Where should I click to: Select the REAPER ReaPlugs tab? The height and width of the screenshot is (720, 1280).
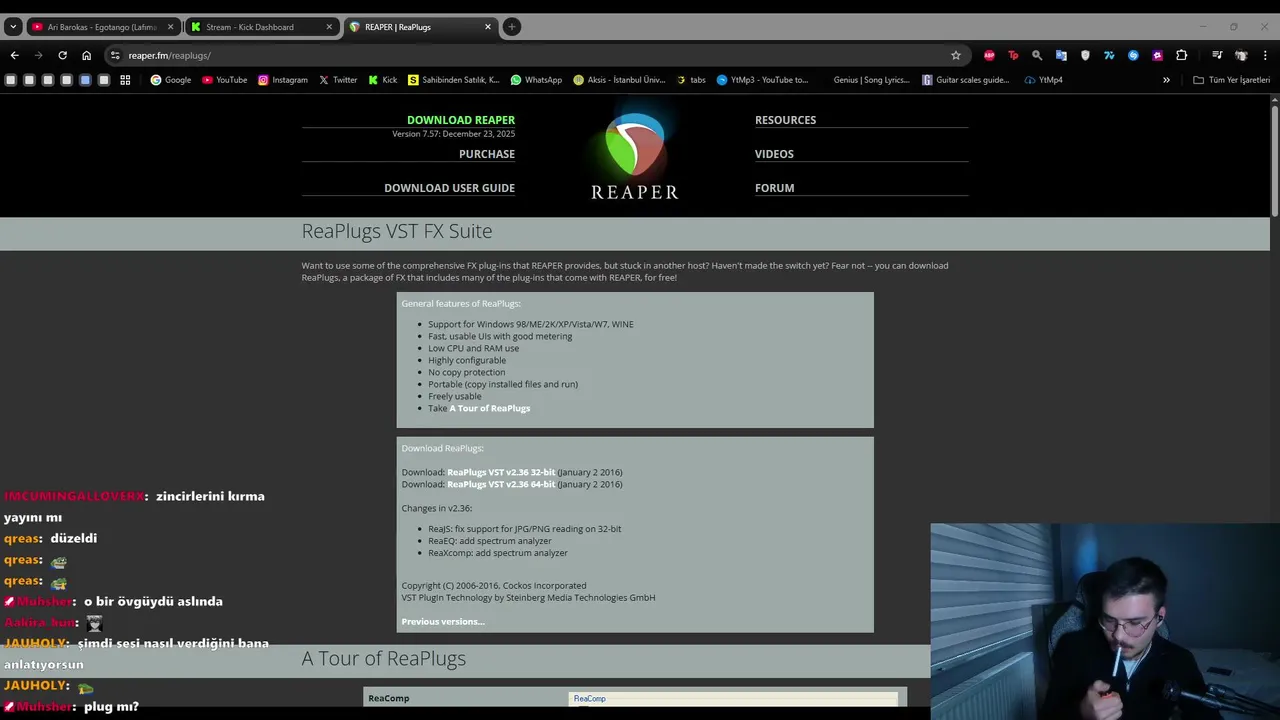click(420, 27)
